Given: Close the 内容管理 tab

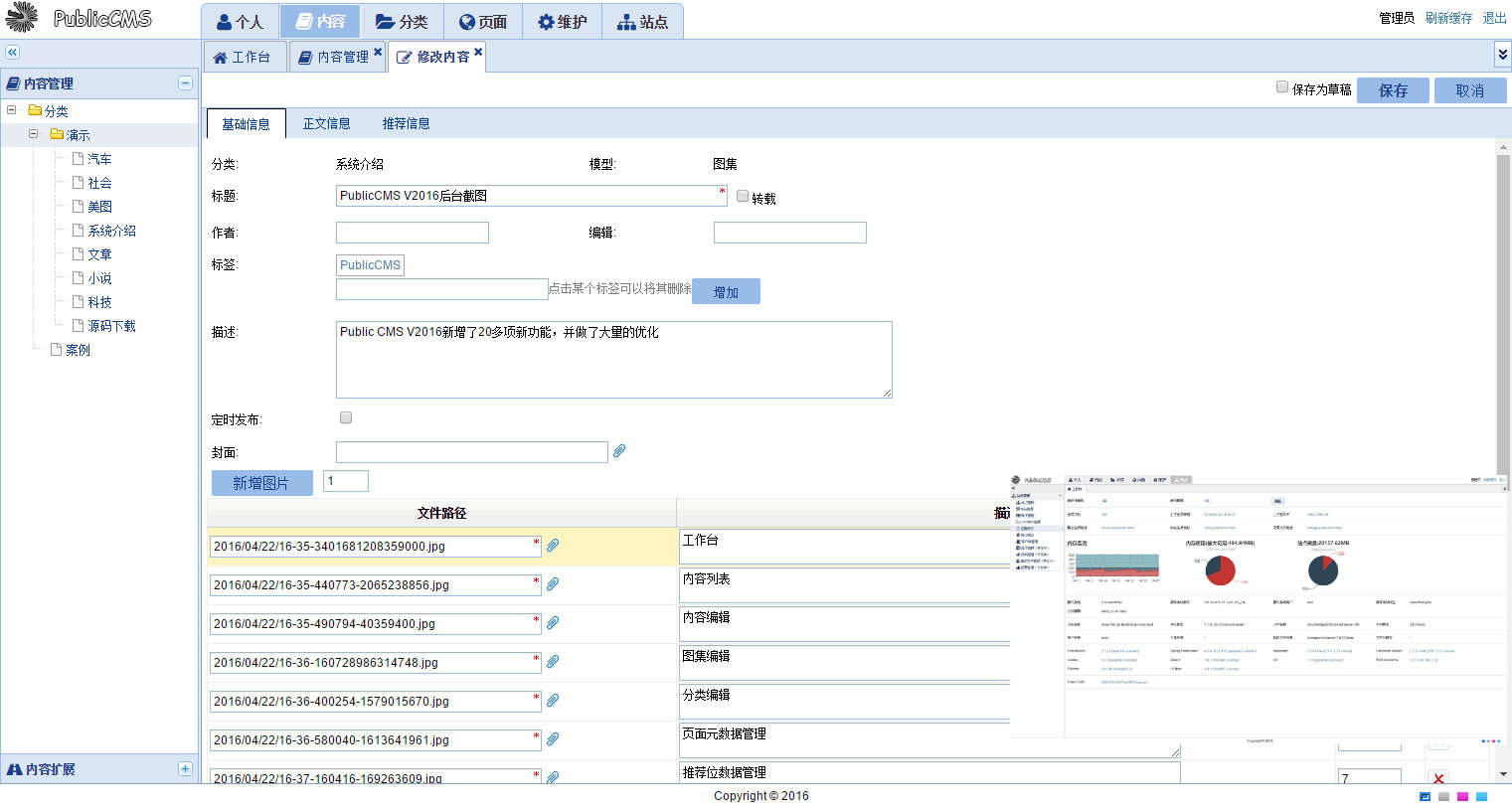Looking at the screenshot, I should (378, 52).
